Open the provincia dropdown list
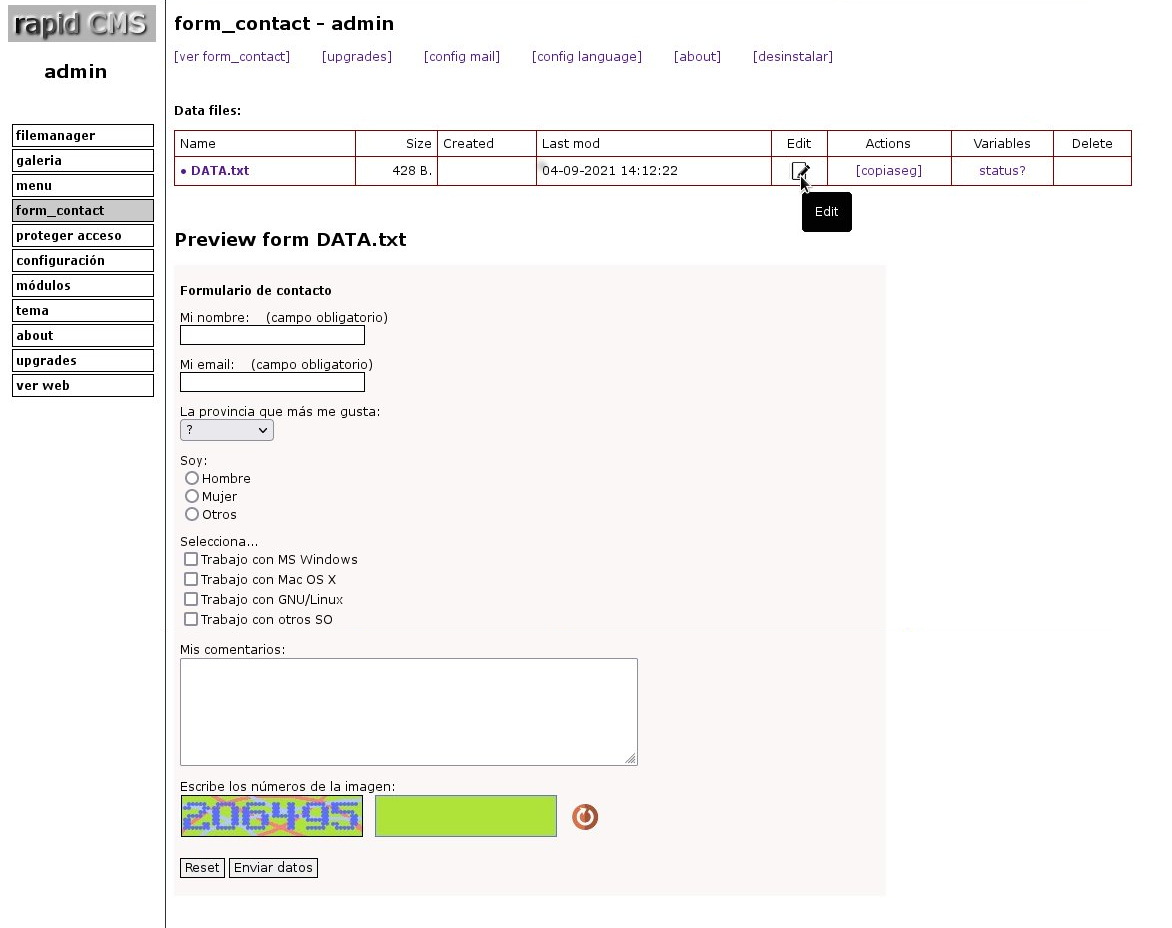This screenshot has width=1172, height=928. pyautogui.click(x=226, y=430)
